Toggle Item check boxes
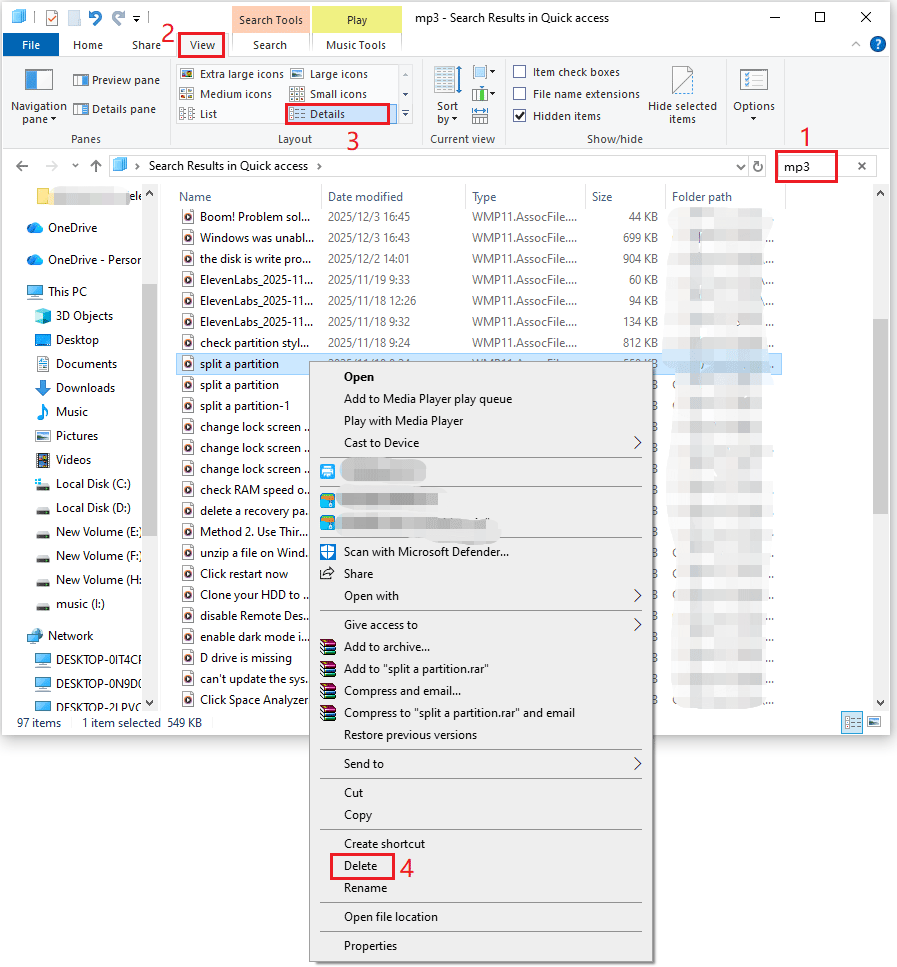The image size is (897, 967). point(567,72)
